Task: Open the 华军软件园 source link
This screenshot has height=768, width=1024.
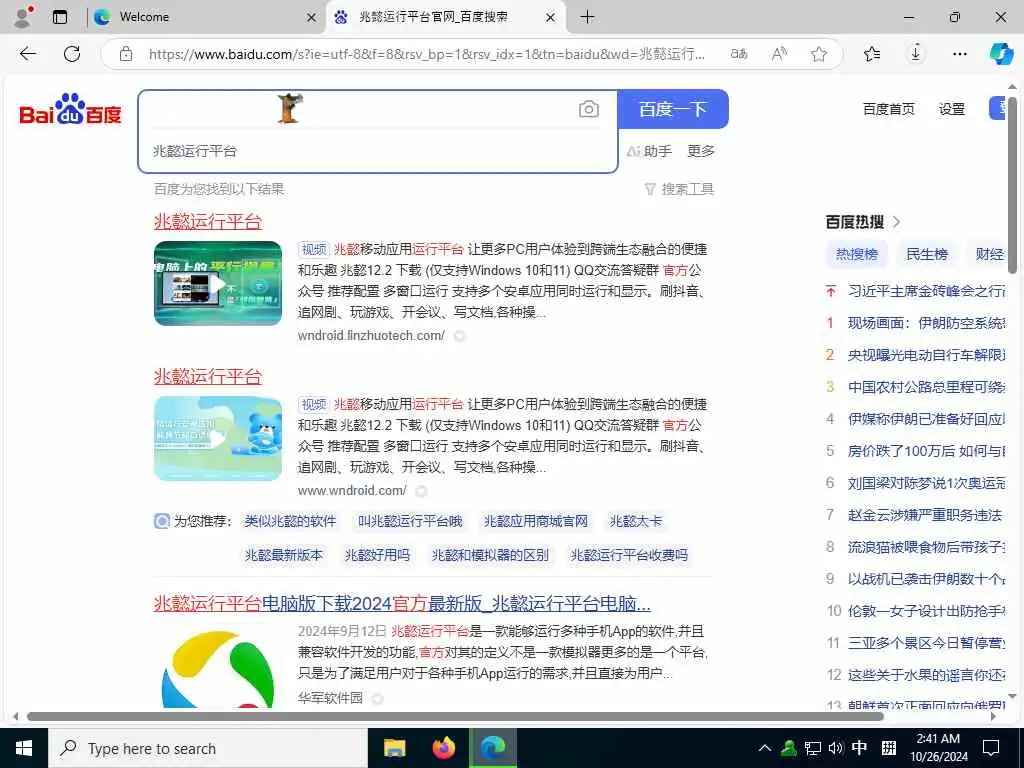Action: coord(330,698)
